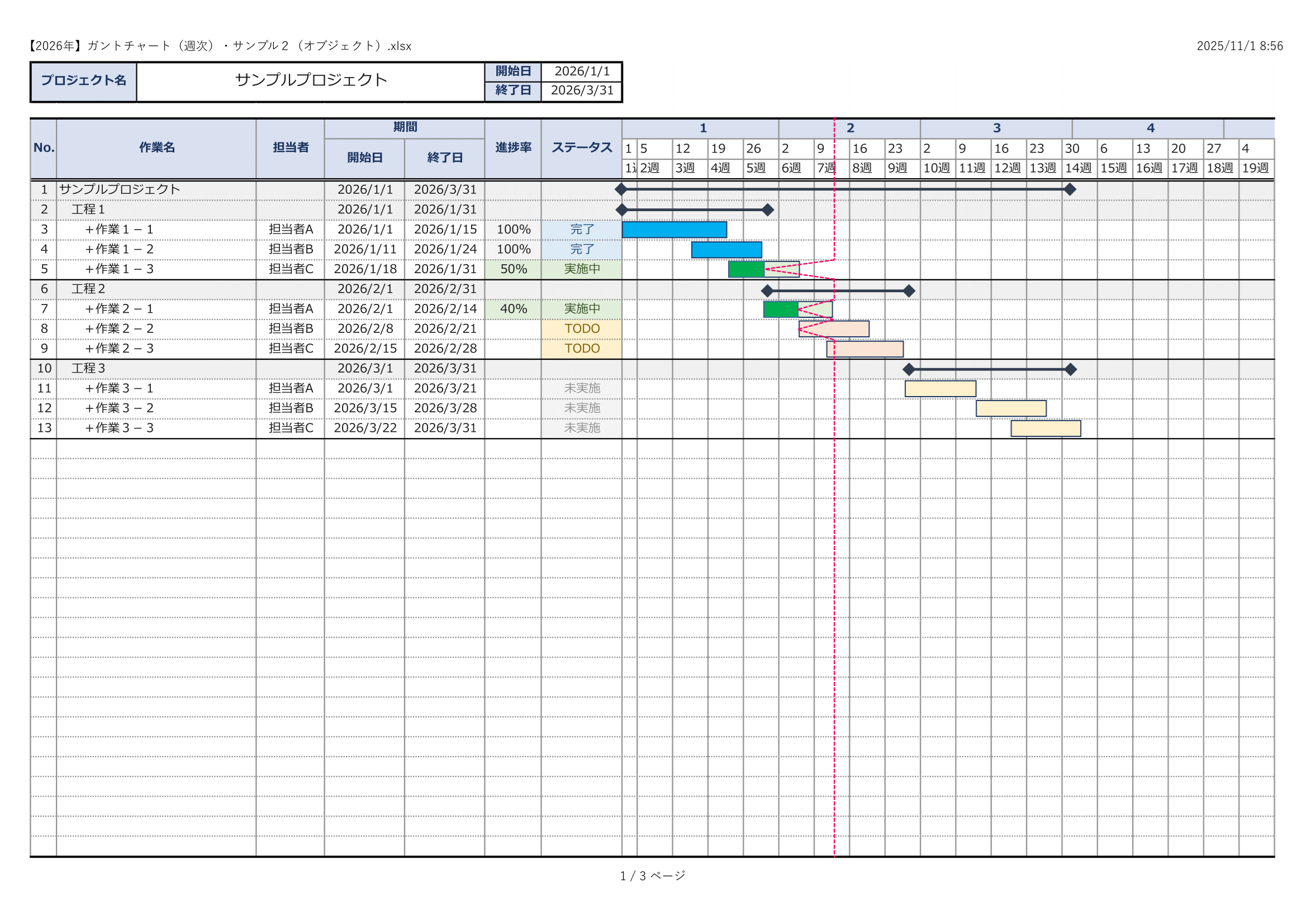Click the left diamond of the 工程3 summary line

click(x=909, y=369)
